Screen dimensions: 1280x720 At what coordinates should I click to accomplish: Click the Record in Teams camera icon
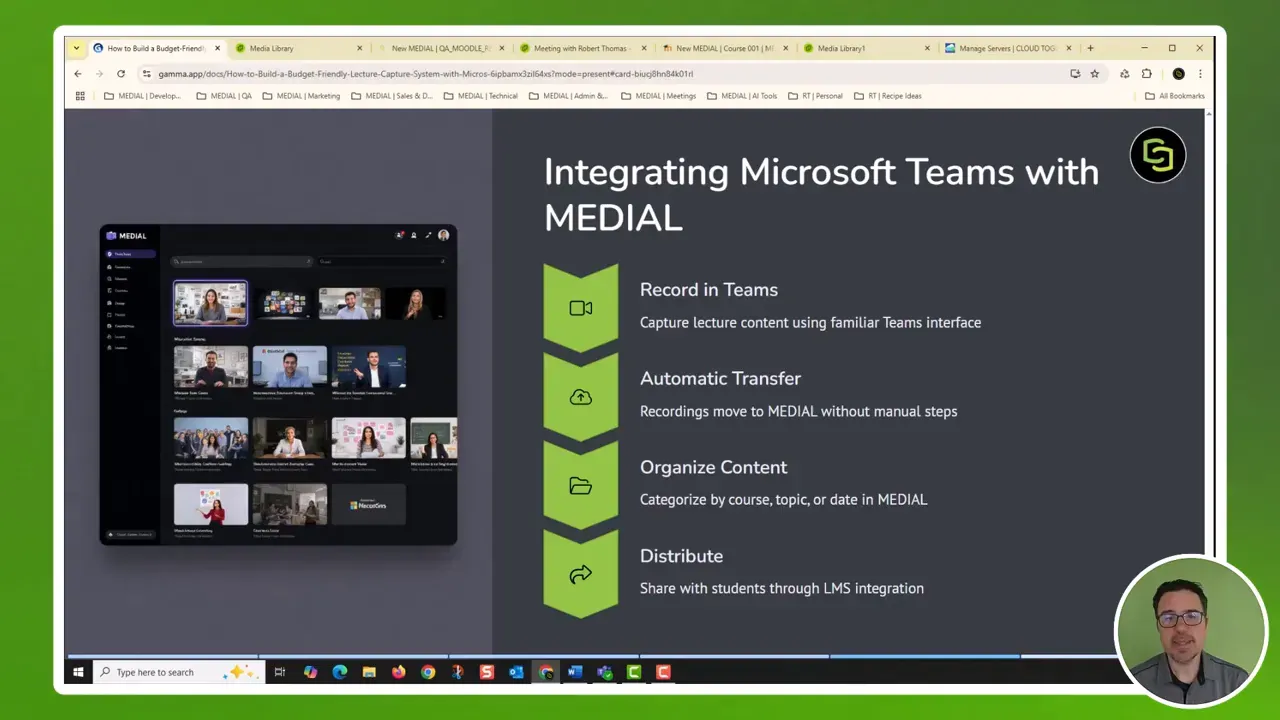point(581,308)
